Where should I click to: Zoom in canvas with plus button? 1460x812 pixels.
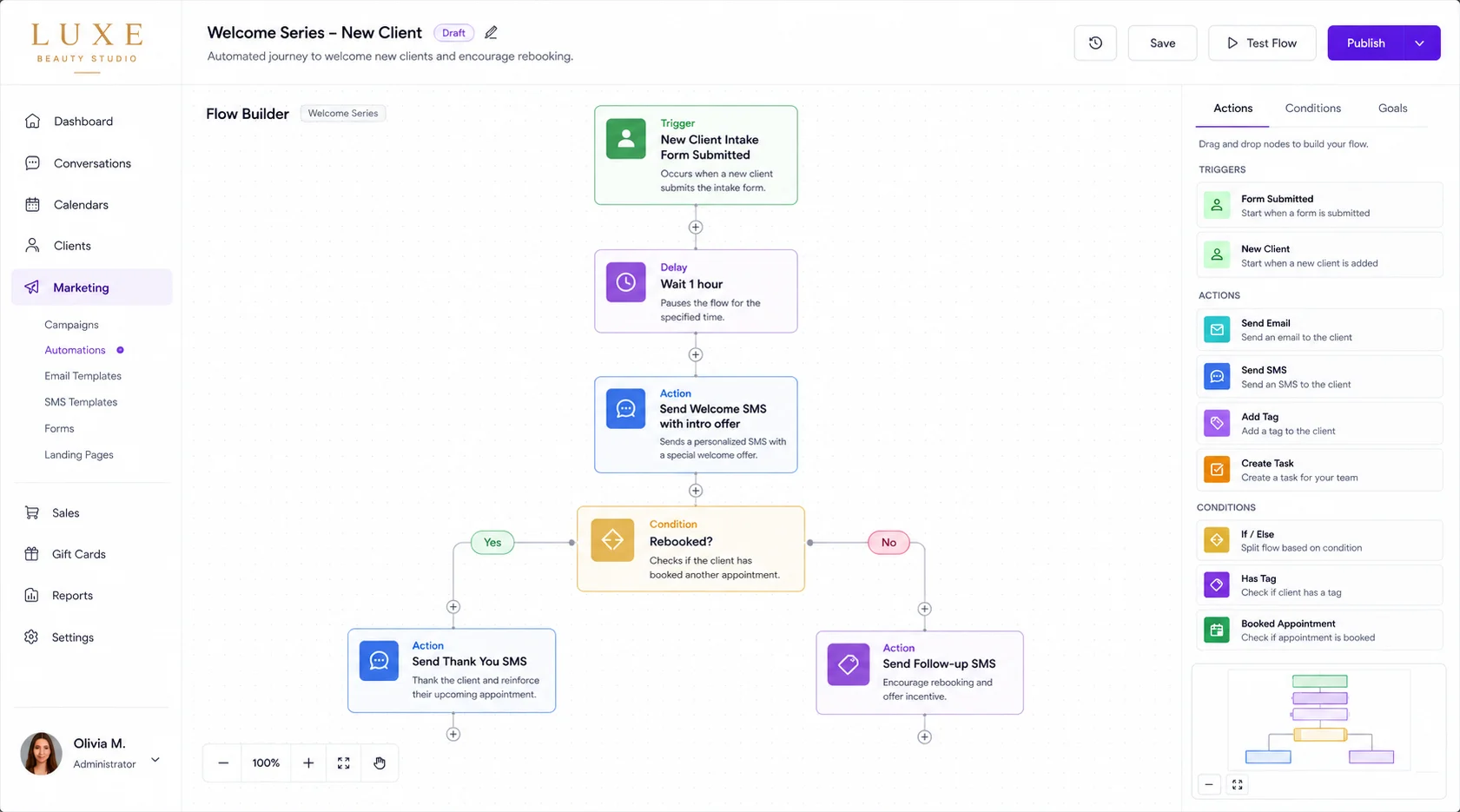pyautogui.click(x=308, y=762)
